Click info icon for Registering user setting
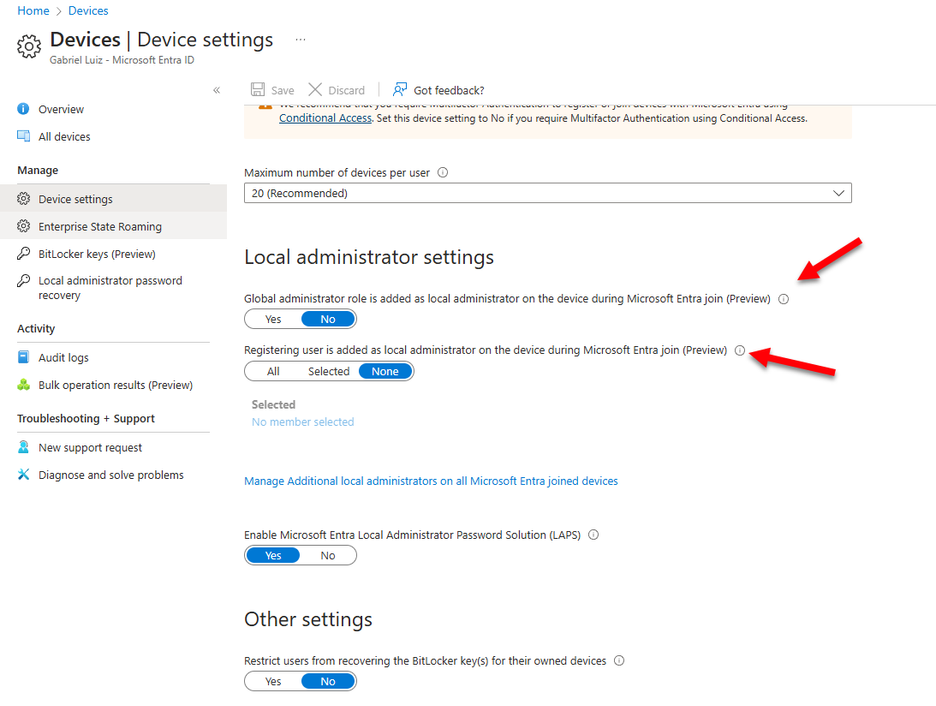This screenshot has height=706, width=936. click(x=740, y=350)
